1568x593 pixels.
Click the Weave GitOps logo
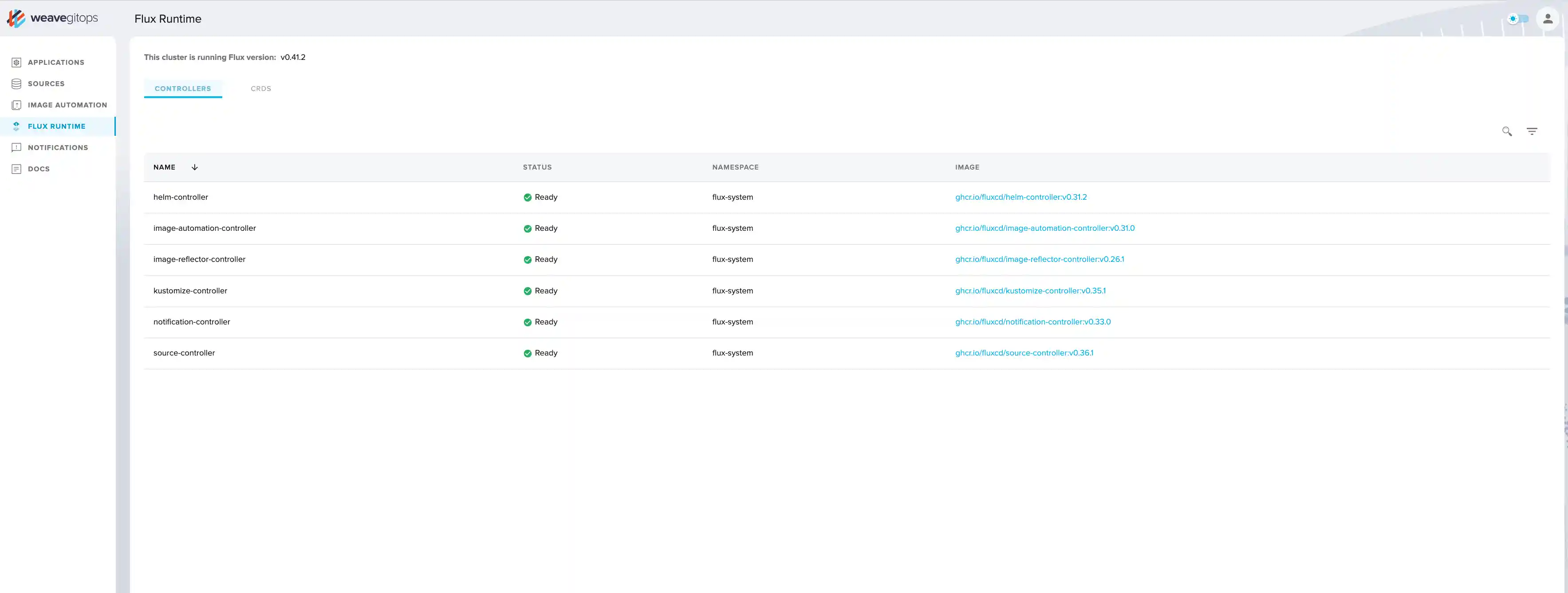[x=52, y=18]
